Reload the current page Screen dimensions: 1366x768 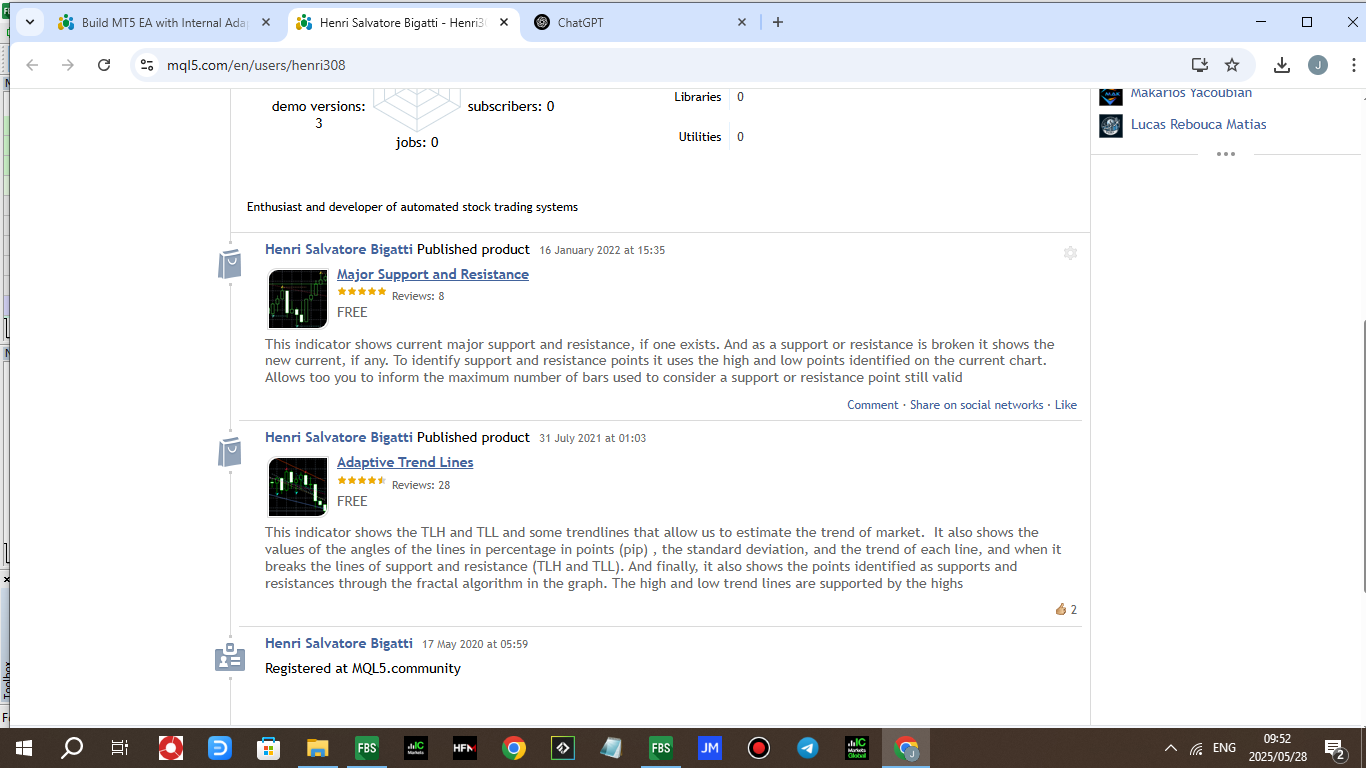click(104, 65)
